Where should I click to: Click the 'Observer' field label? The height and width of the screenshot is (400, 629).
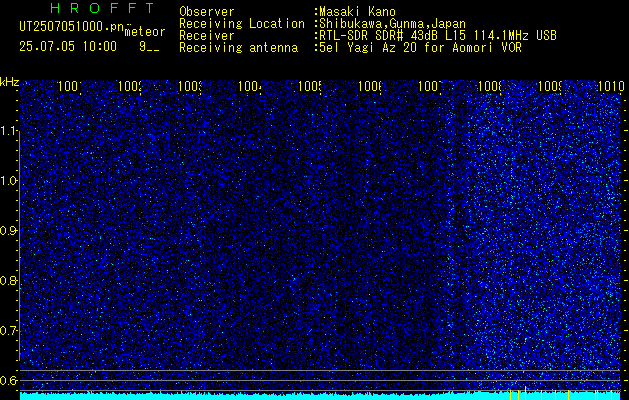tap(207, 12)
